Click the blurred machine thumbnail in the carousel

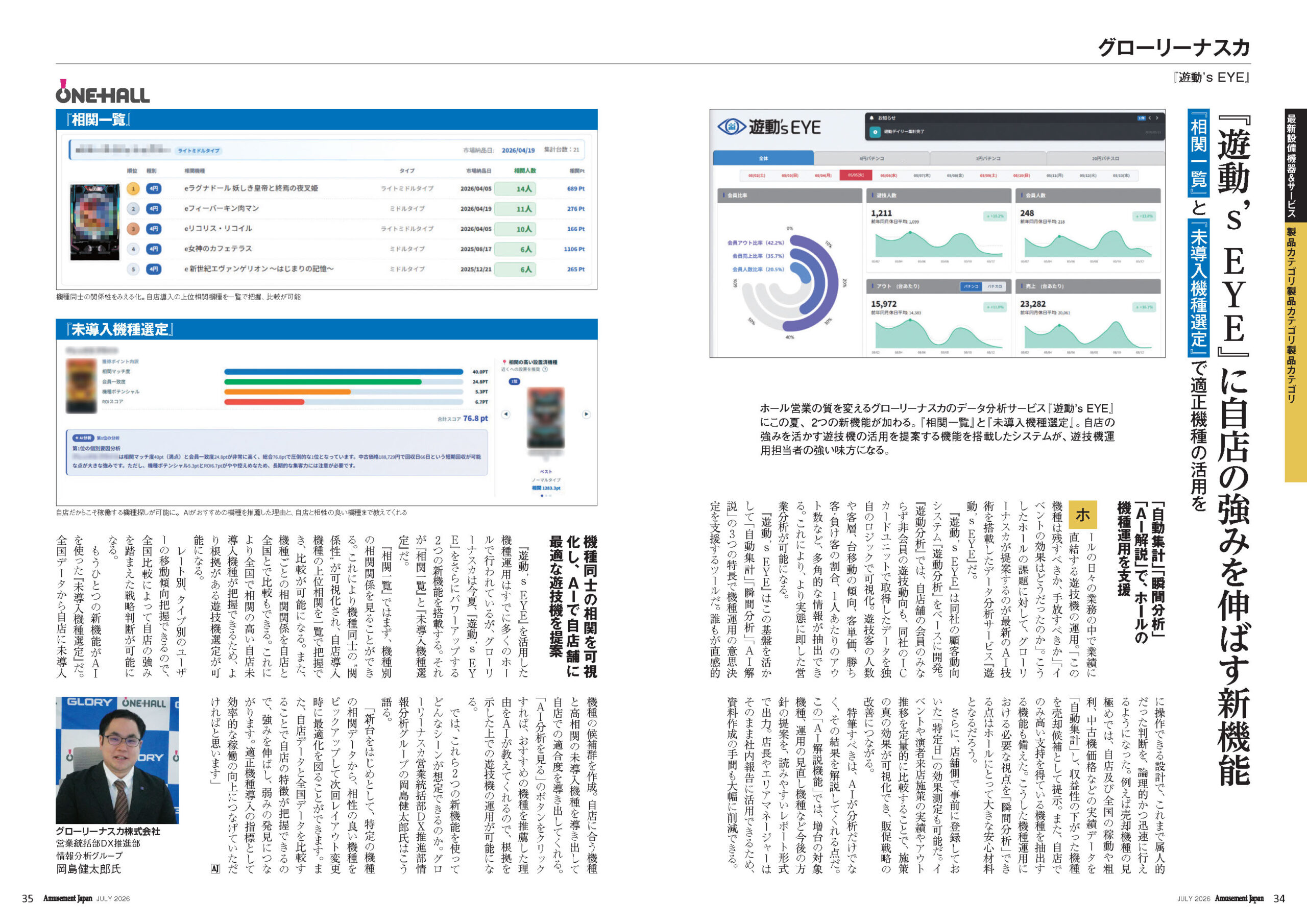coord(546,417)
